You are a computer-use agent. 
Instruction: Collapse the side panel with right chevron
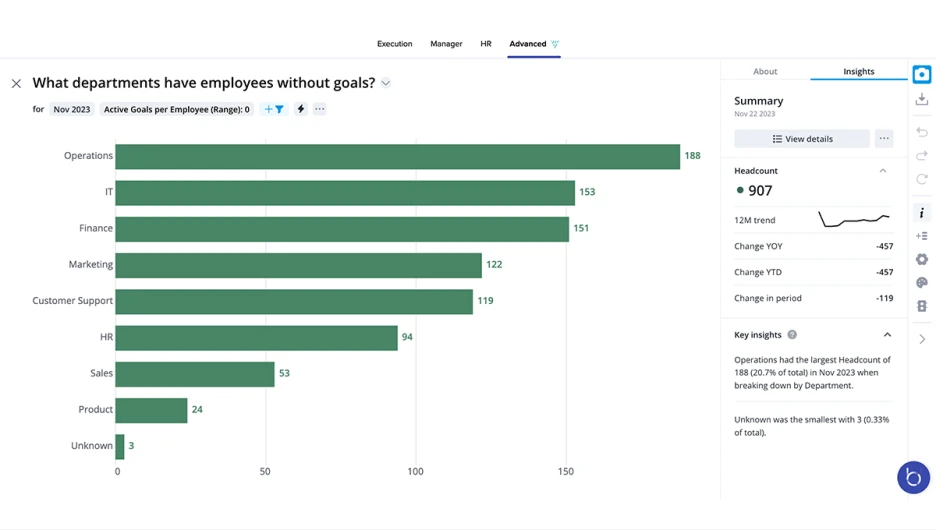click(x=921, y=340)
